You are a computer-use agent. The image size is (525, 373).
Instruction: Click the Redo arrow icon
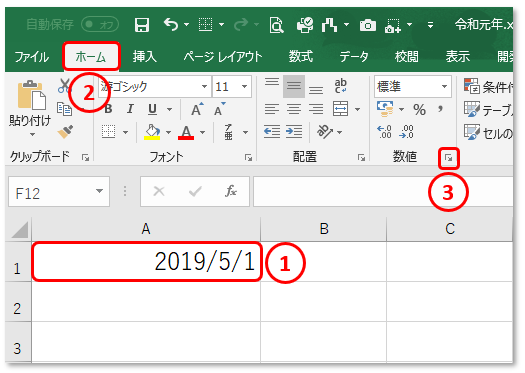(x=241, y=24)
